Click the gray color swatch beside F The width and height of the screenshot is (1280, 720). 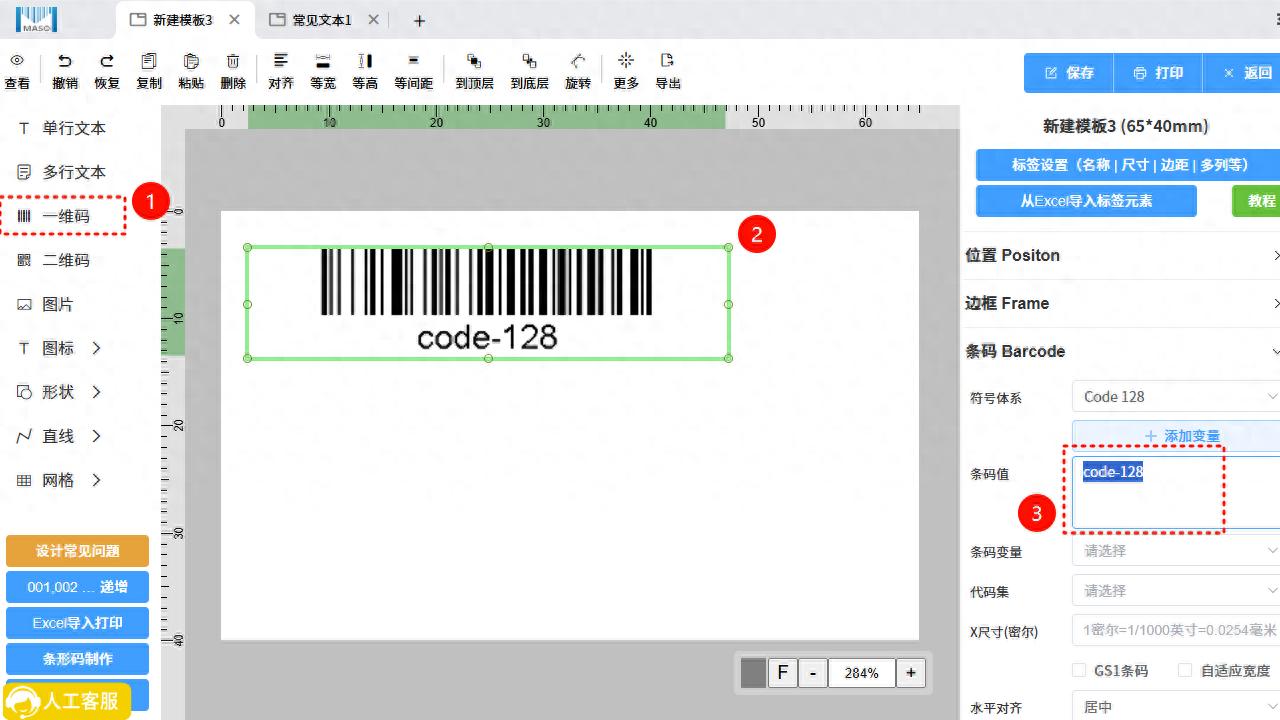coord(753,673)
